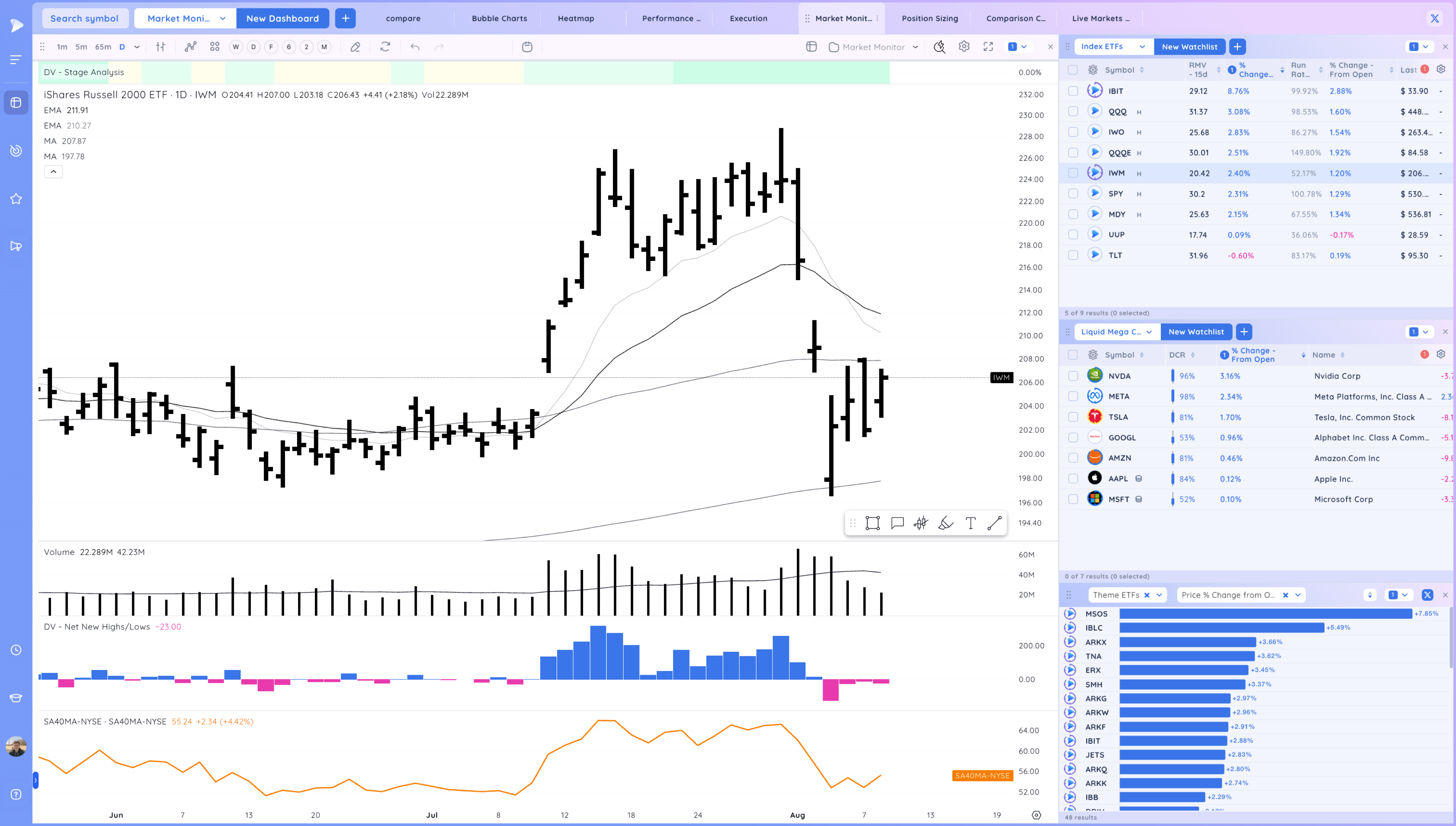The width and height of the screenshot is (1456, 826).
Task: Open the favorites star in left sidebar
Action: [x=16, y=199]
